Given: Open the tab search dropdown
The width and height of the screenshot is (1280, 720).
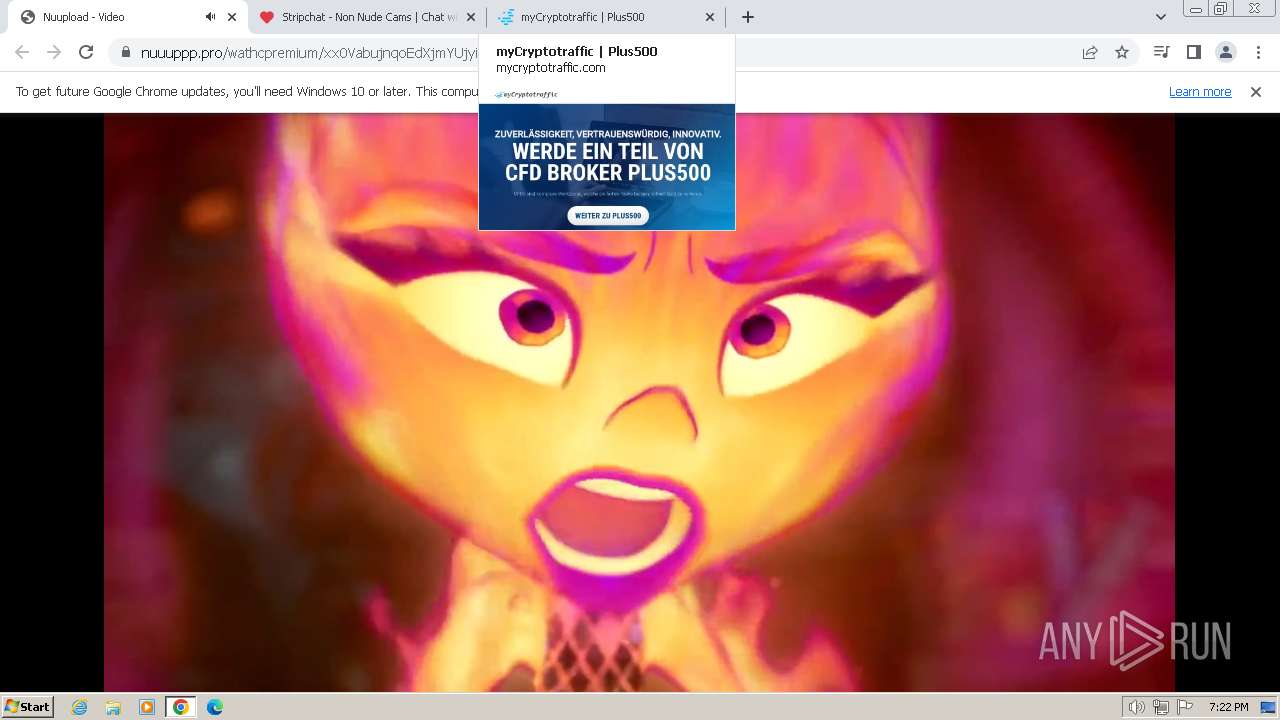Looking at the screenshot, I should point(1160,17).
